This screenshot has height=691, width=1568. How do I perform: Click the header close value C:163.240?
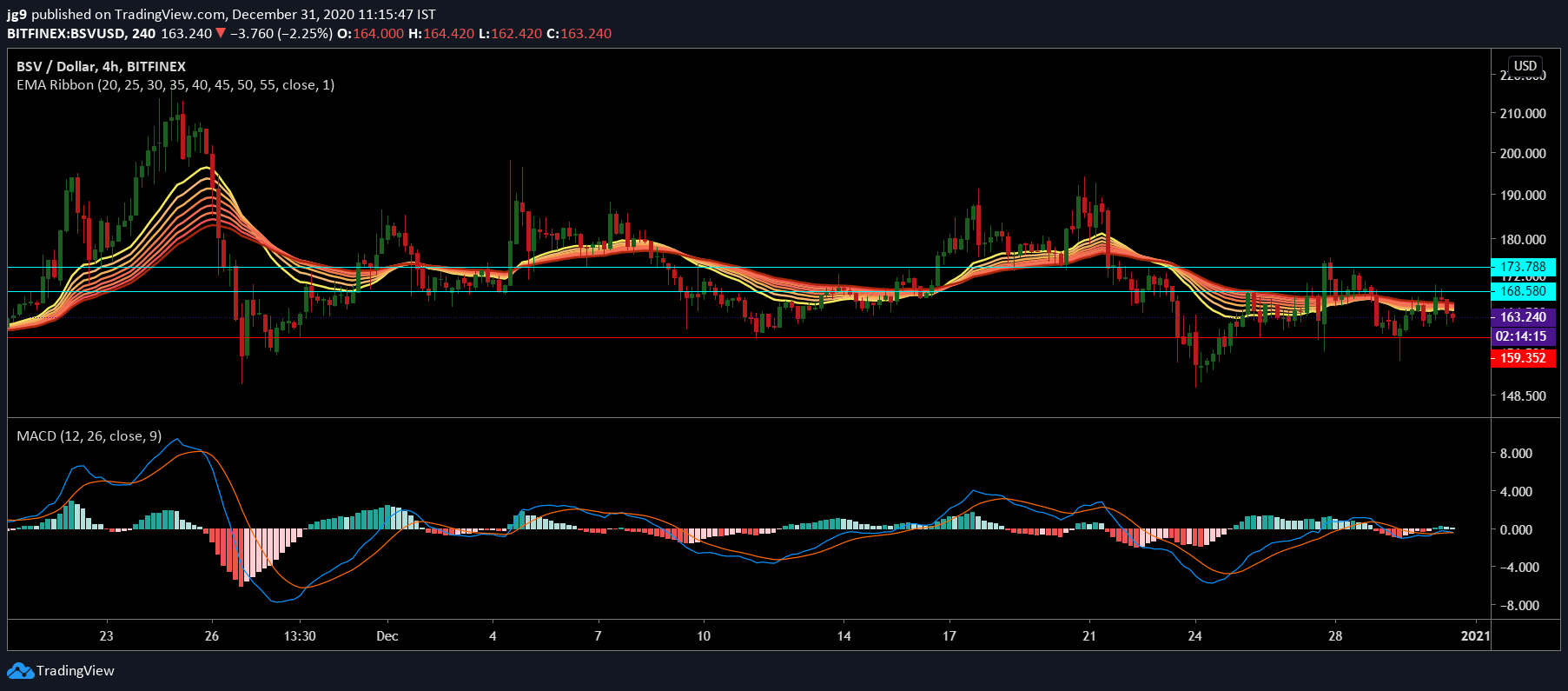point(579,34)
